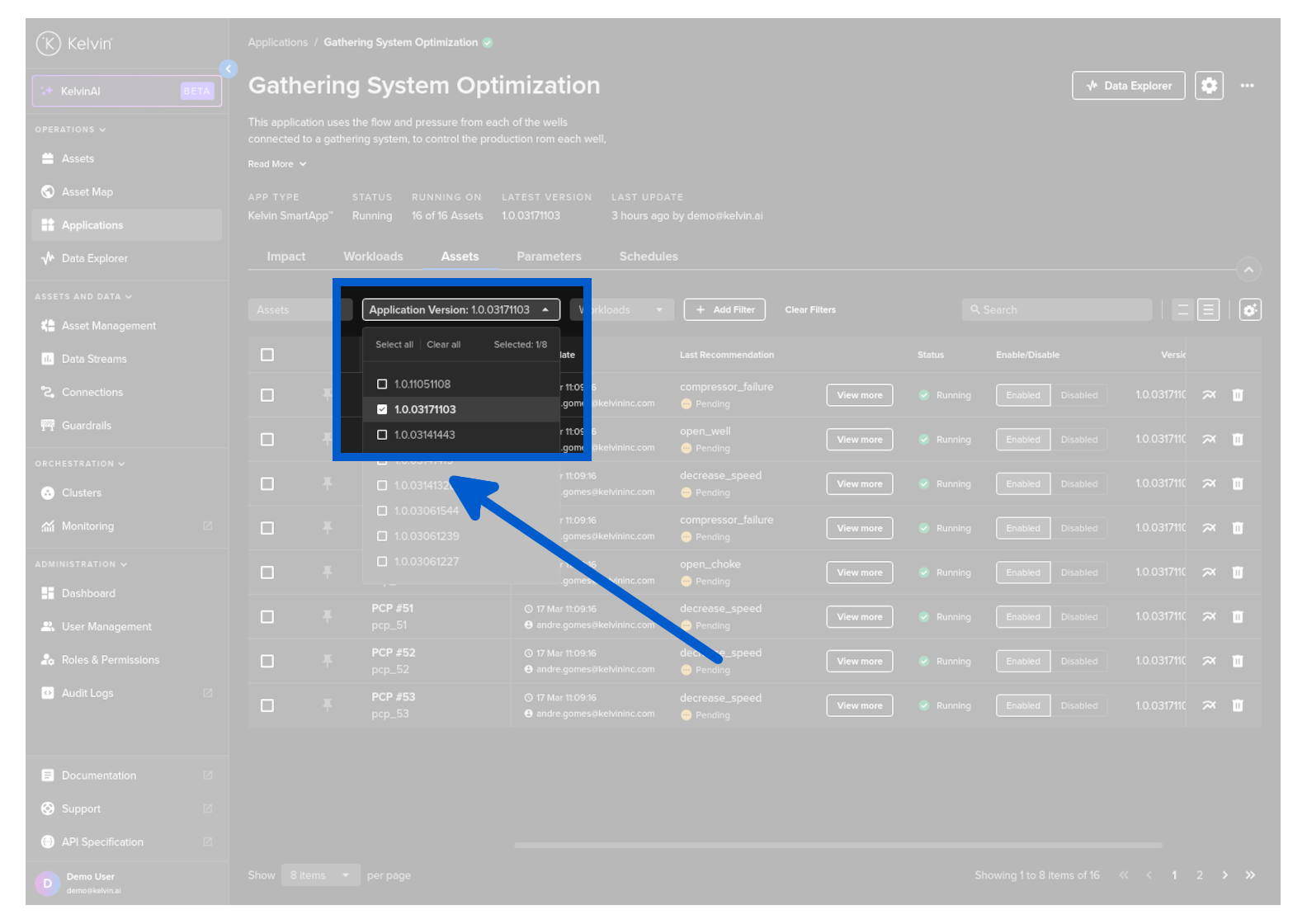Expand the Read More description
The image size is (1307, 924).
[276, 164]
